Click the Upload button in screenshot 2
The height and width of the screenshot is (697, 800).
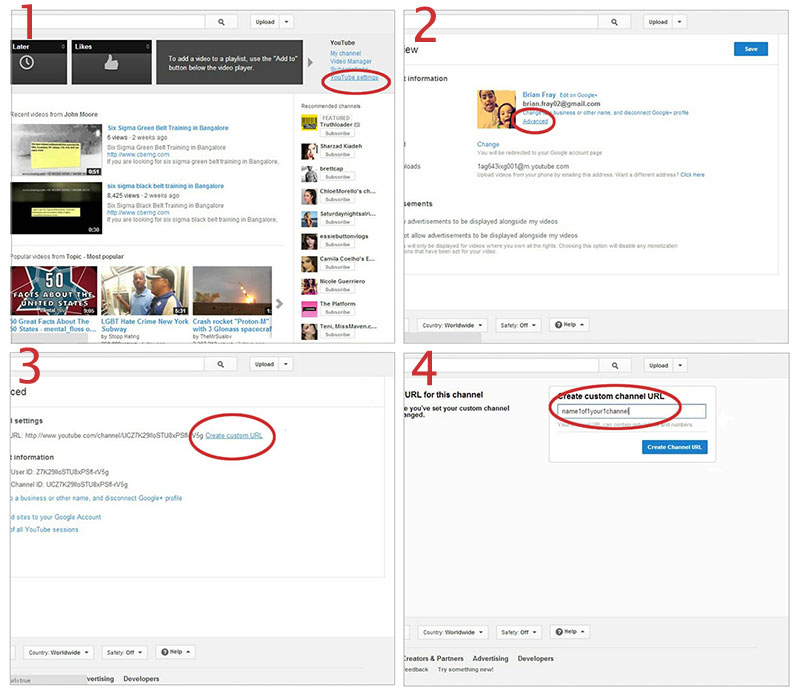pos(658,22)
